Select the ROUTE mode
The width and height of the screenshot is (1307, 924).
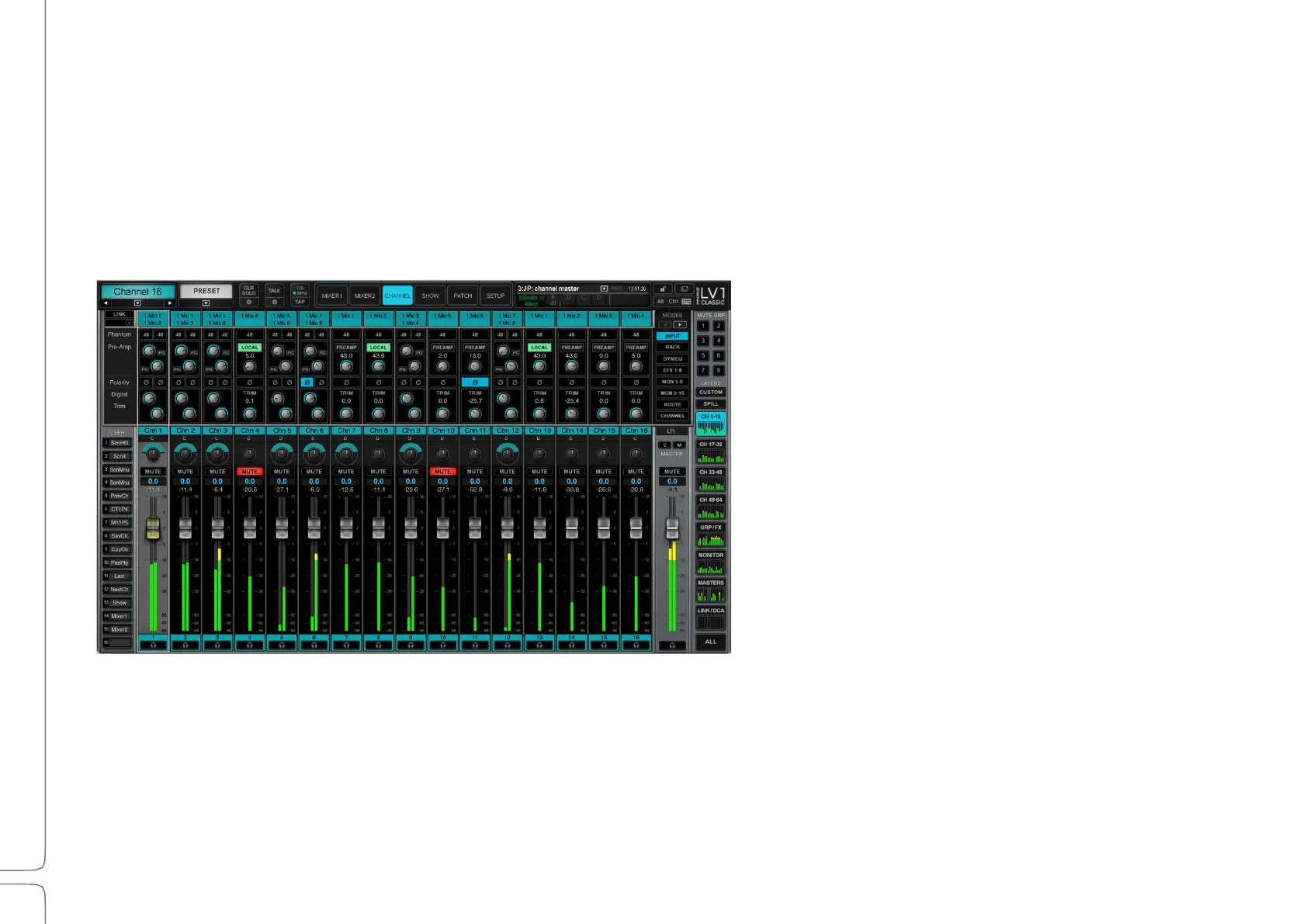click(x=672, y=404)
